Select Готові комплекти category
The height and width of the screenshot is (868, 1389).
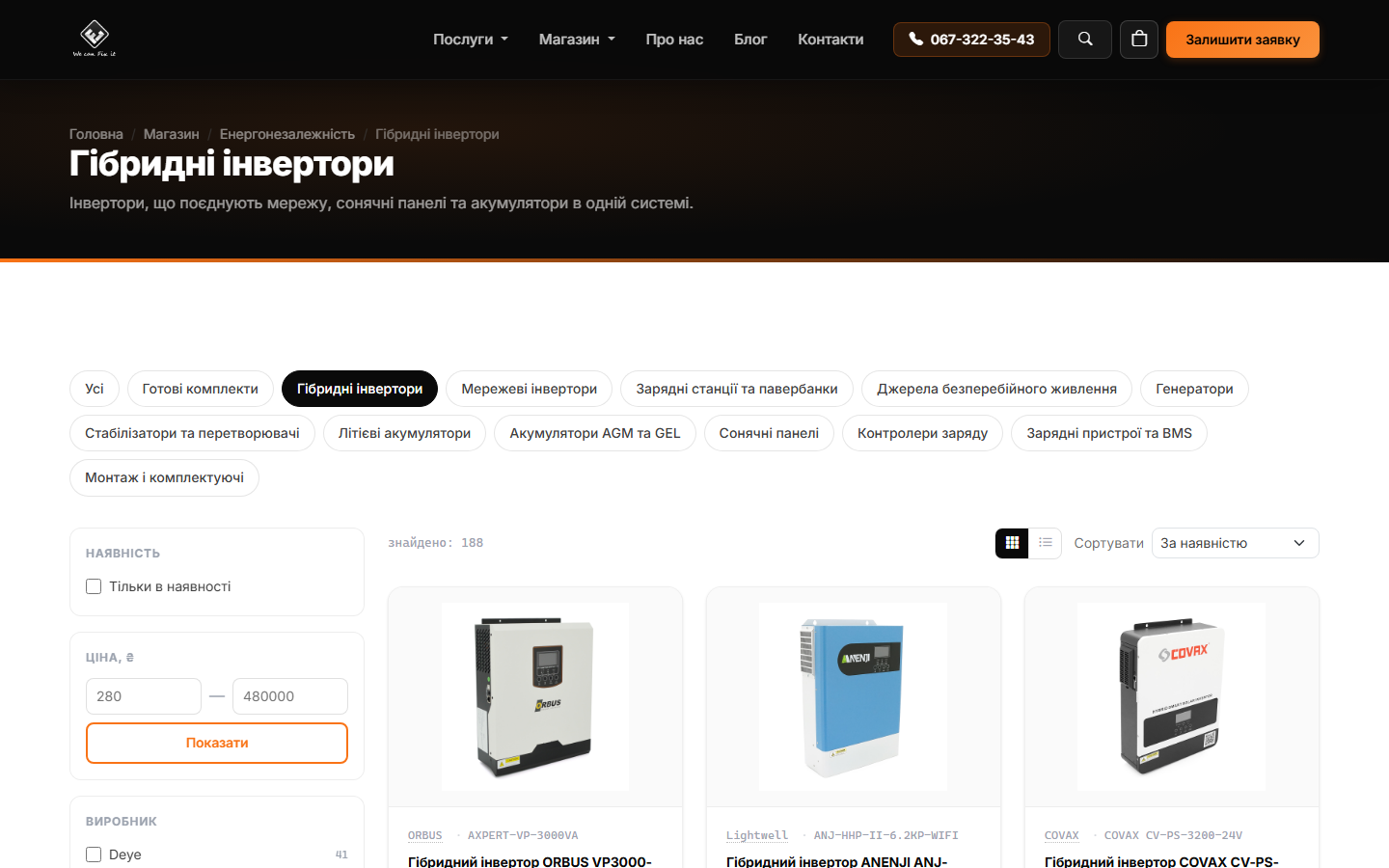pyautogui.click(x=201, y=389)
